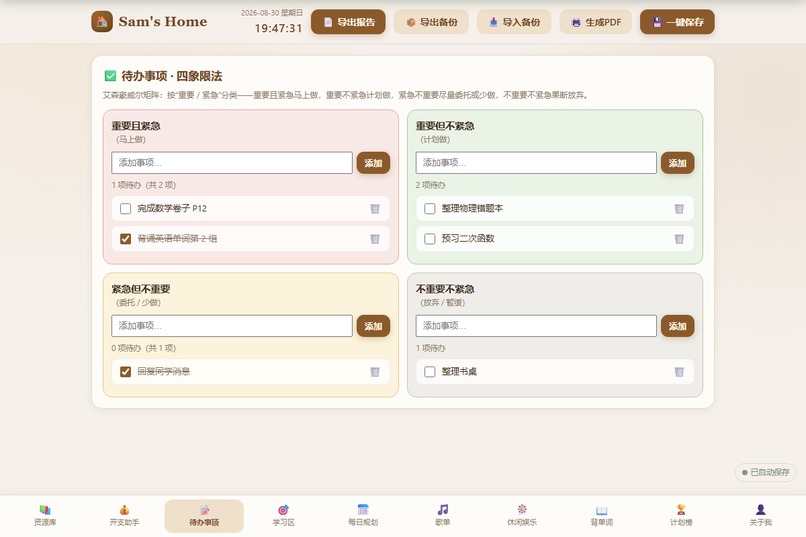
Task: Focus the 添加事项 field under 紧急但不重要
Action: click(232, 326)
